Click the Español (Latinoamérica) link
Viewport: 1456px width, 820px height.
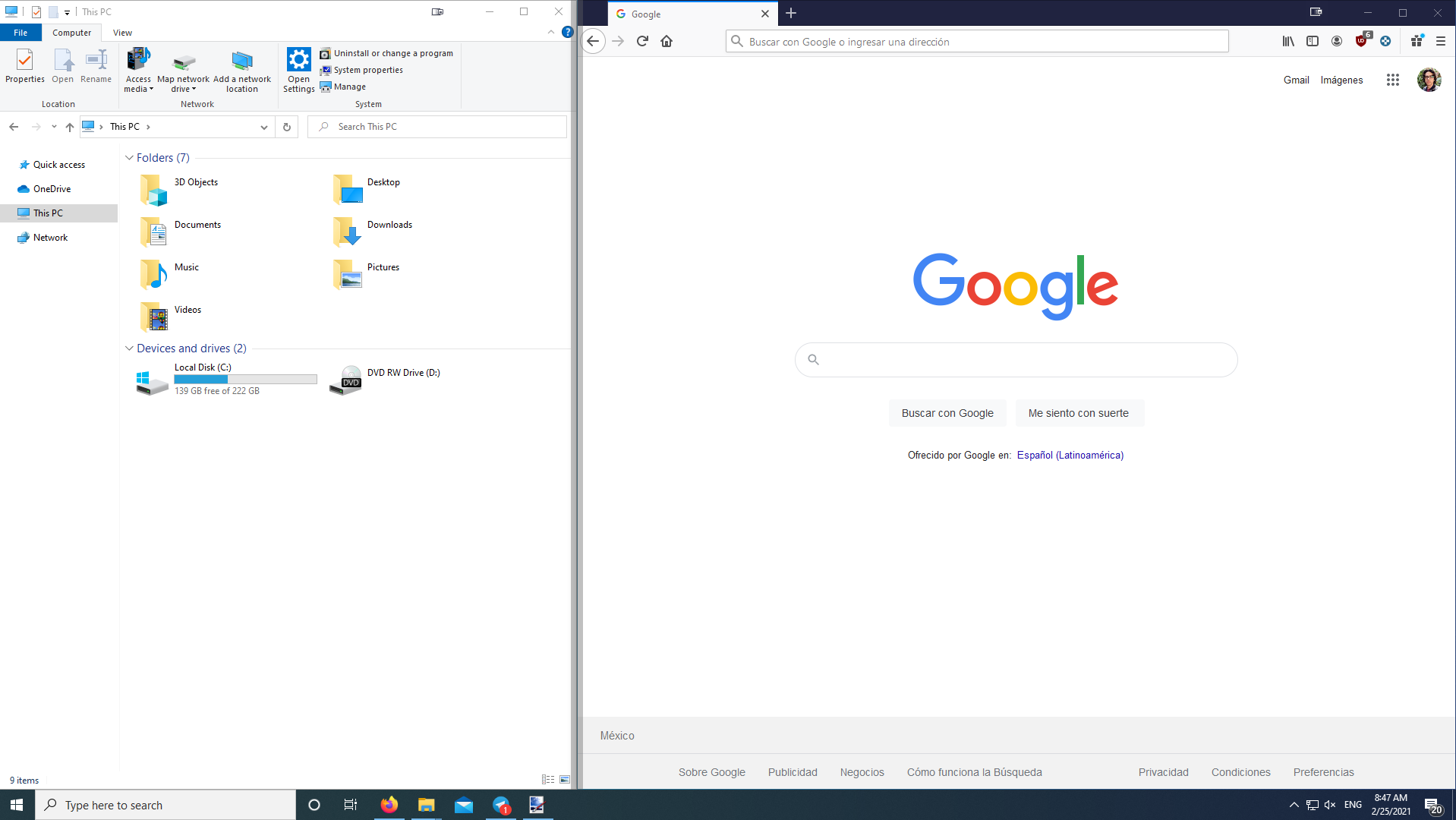pos(1070,455)
